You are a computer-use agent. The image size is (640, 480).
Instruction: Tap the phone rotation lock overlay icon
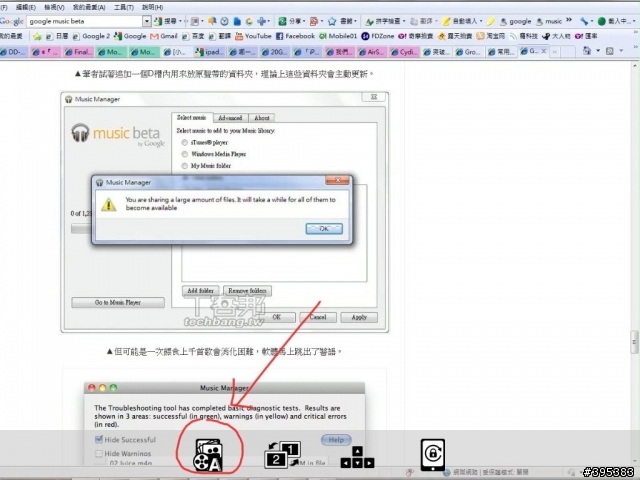tap(433, 454)
